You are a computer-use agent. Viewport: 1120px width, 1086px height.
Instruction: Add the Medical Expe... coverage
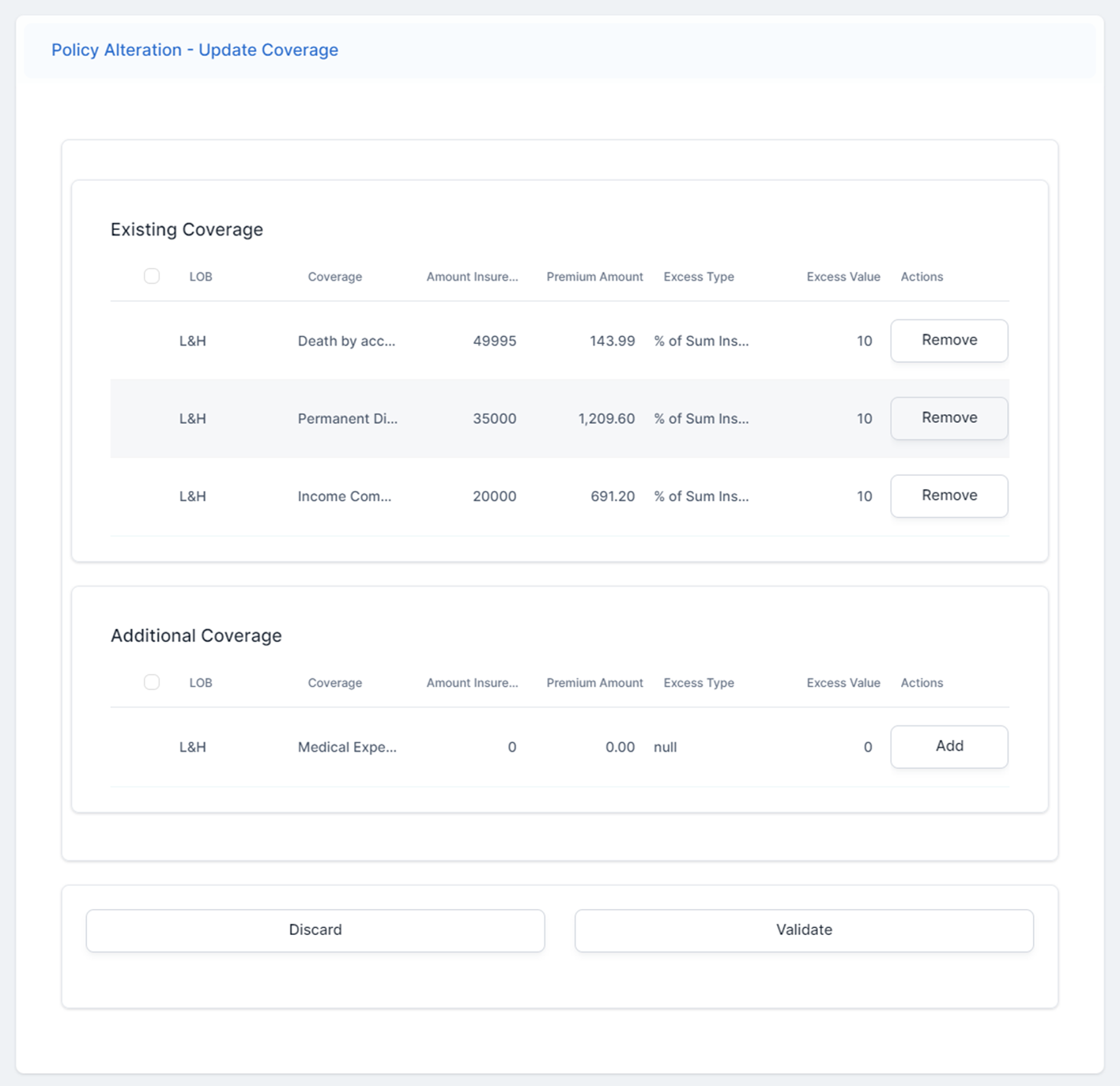pos(948,746)
